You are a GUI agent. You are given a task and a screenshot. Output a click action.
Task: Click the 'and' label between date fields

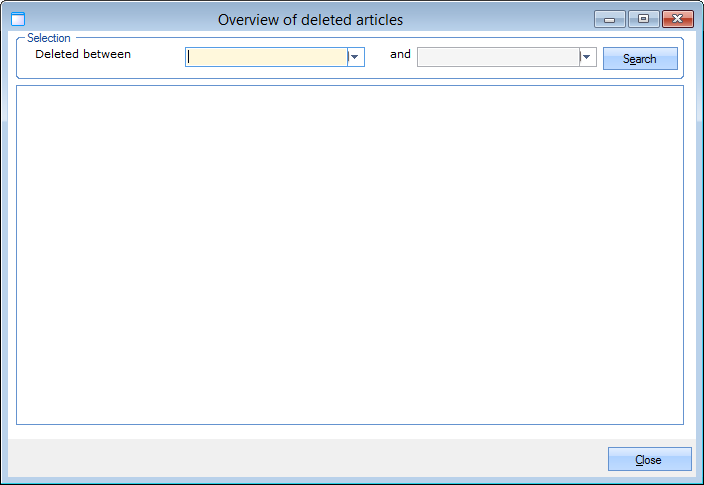coord(400,54)
